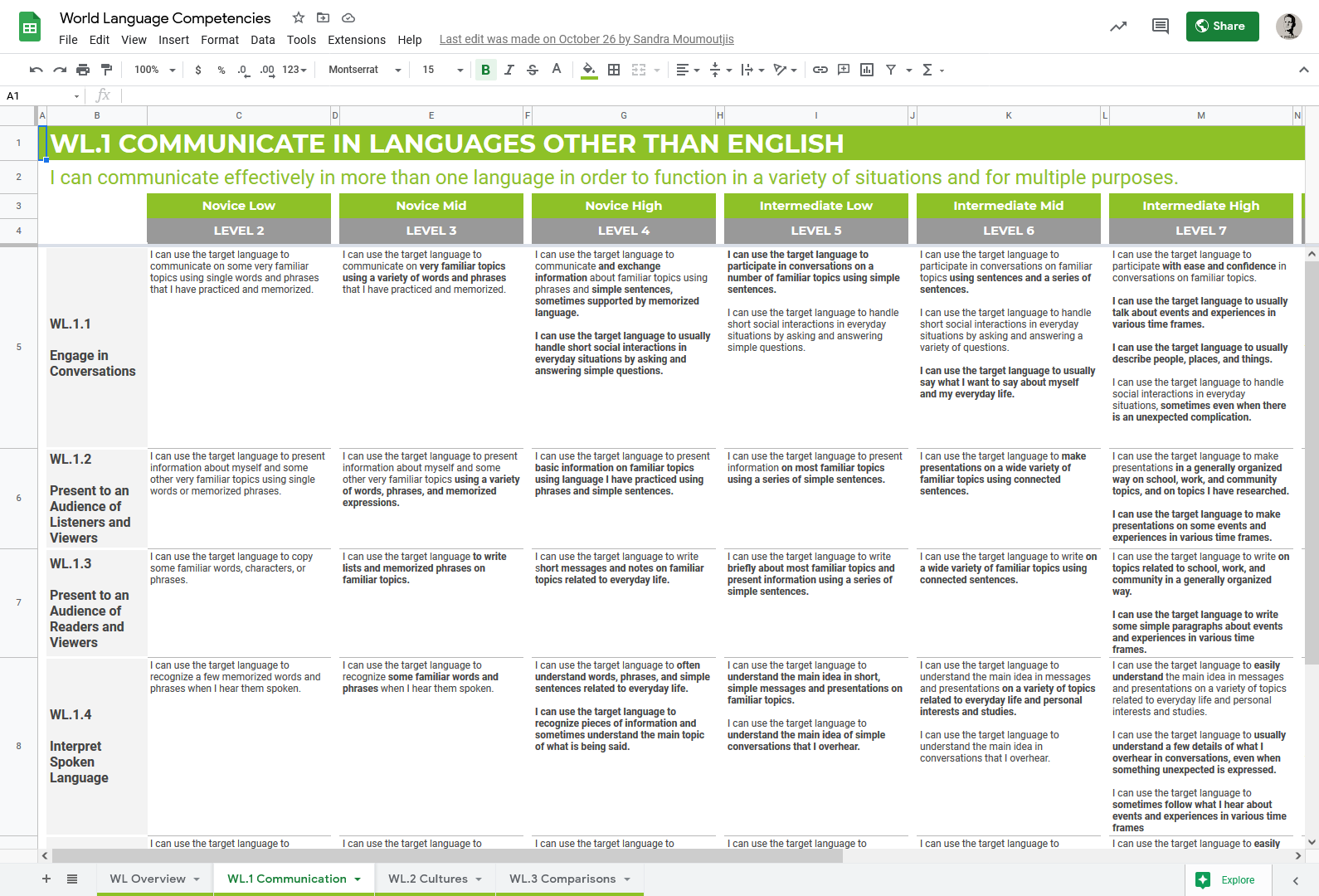Toggle strikethrough formatting
1319x896 pixels.
533,70
